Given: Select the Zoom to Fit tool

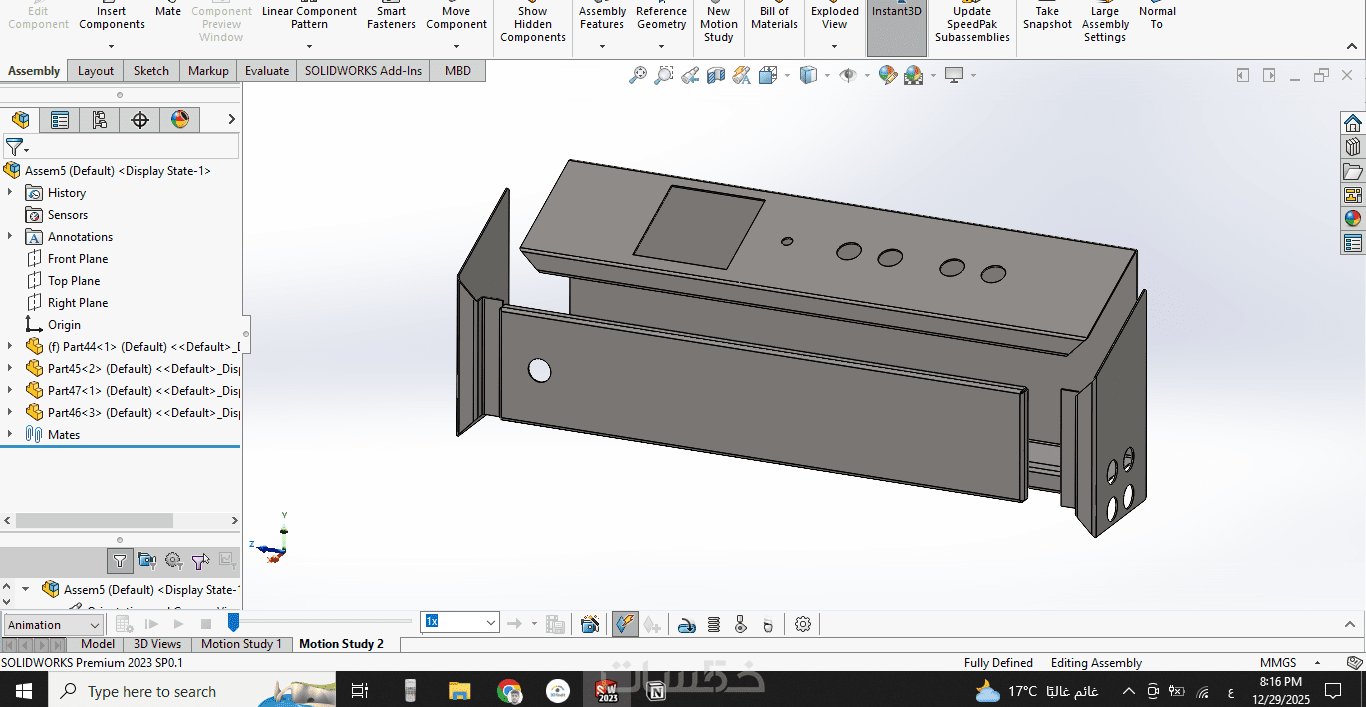Looking at the screenshot, I should pos(638,75).
